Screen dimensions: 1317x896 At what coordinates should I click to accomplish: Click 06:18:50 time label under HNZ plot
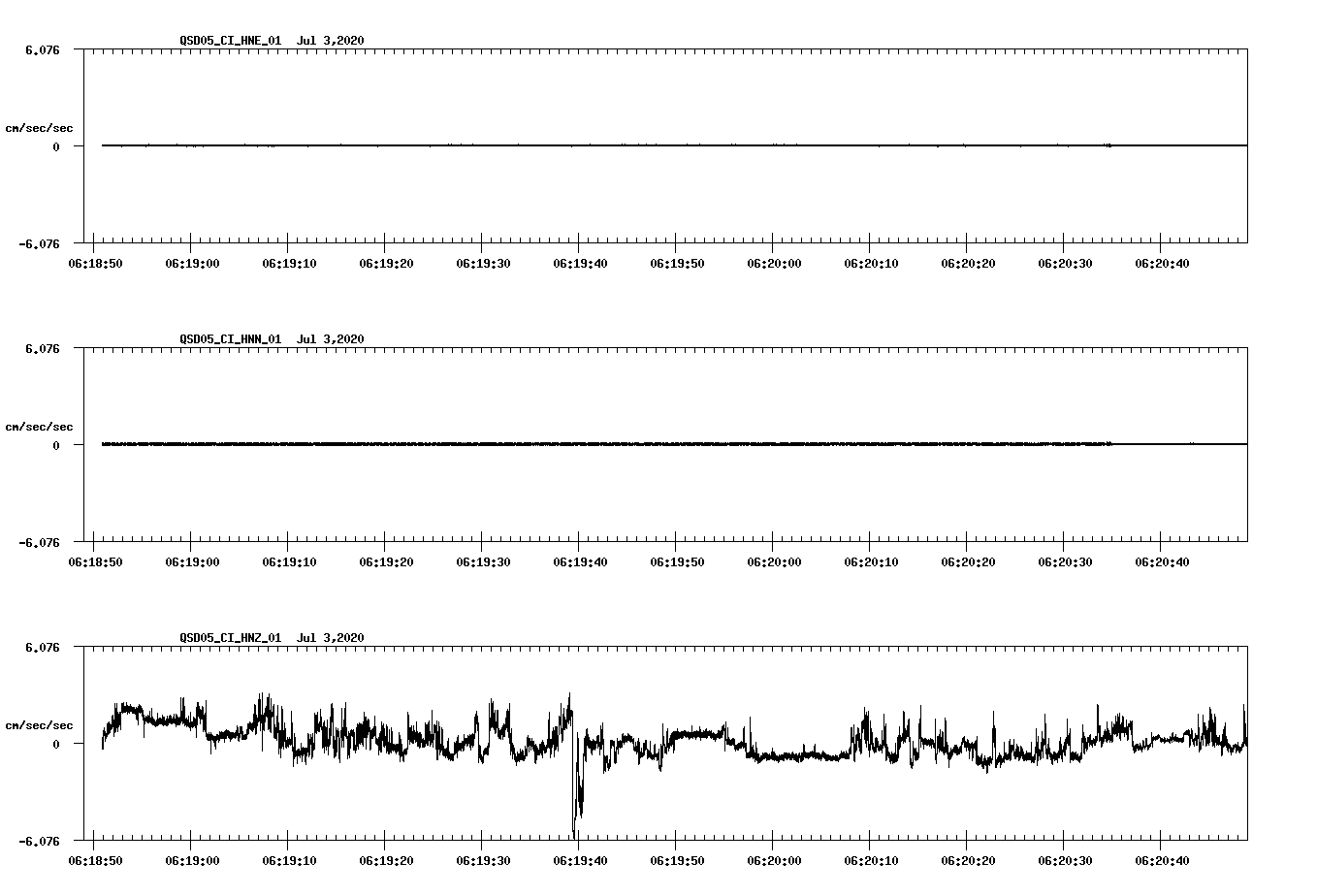click(95, 860)
